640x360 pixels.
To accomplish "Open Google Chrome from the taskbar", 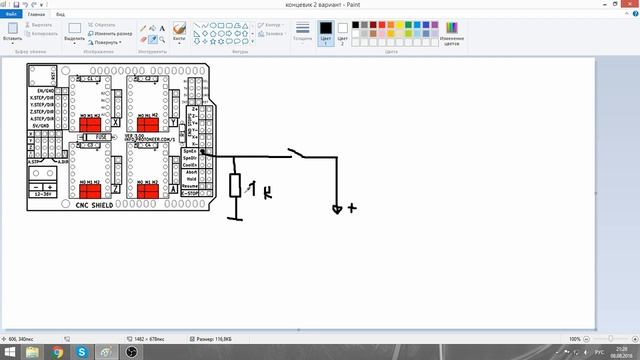I will point(57,352).
